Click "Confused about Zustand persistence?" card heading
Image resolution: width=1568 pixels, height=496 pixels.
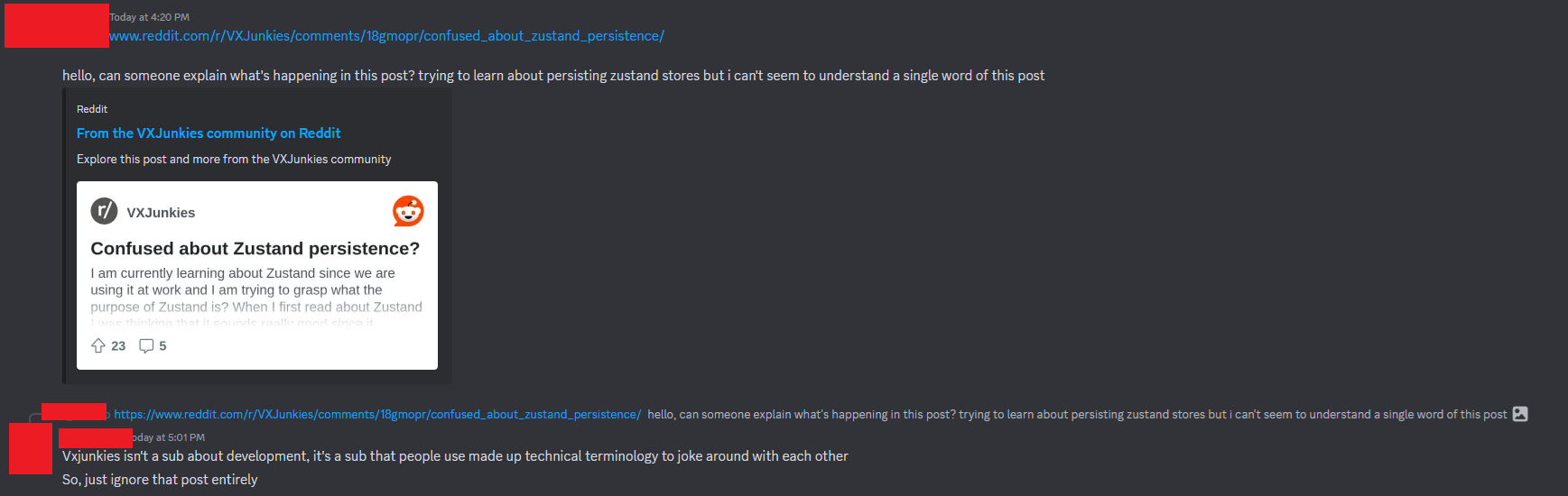pos(255,249)
